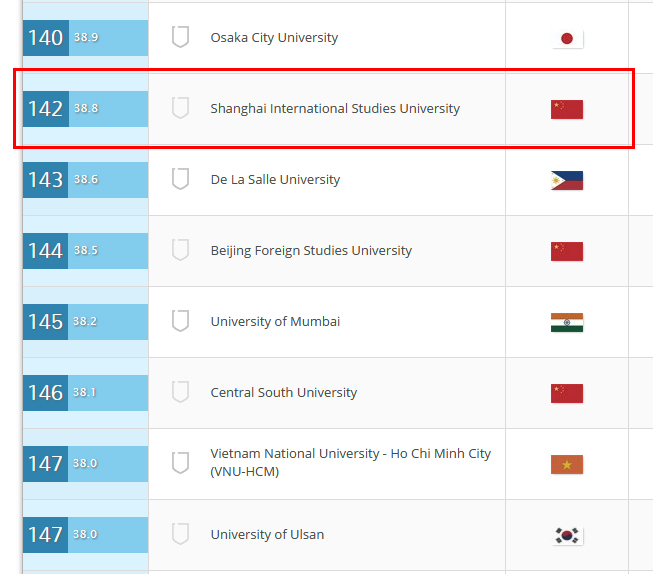This screenshot has width=653, height=574.
Task: Click shield icon next to Beijing Foreign Studies University
Action: 180,250
